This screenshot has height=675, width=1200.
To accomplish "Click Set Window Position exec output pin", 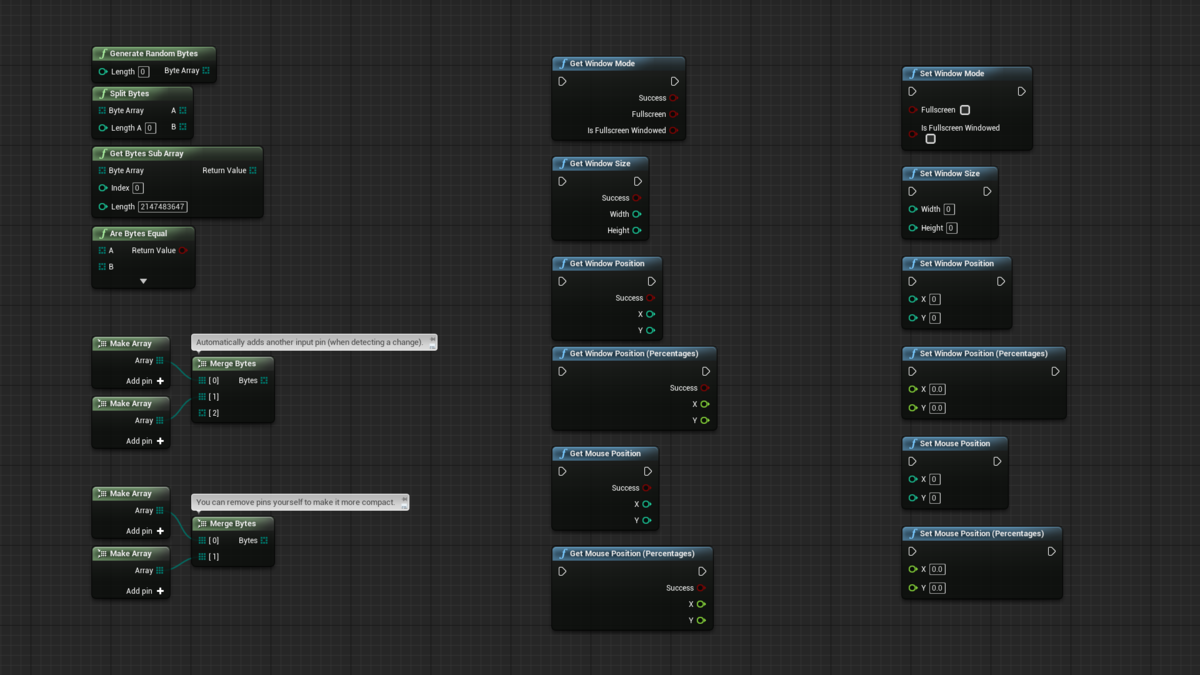I will (x=1001, y=281).
